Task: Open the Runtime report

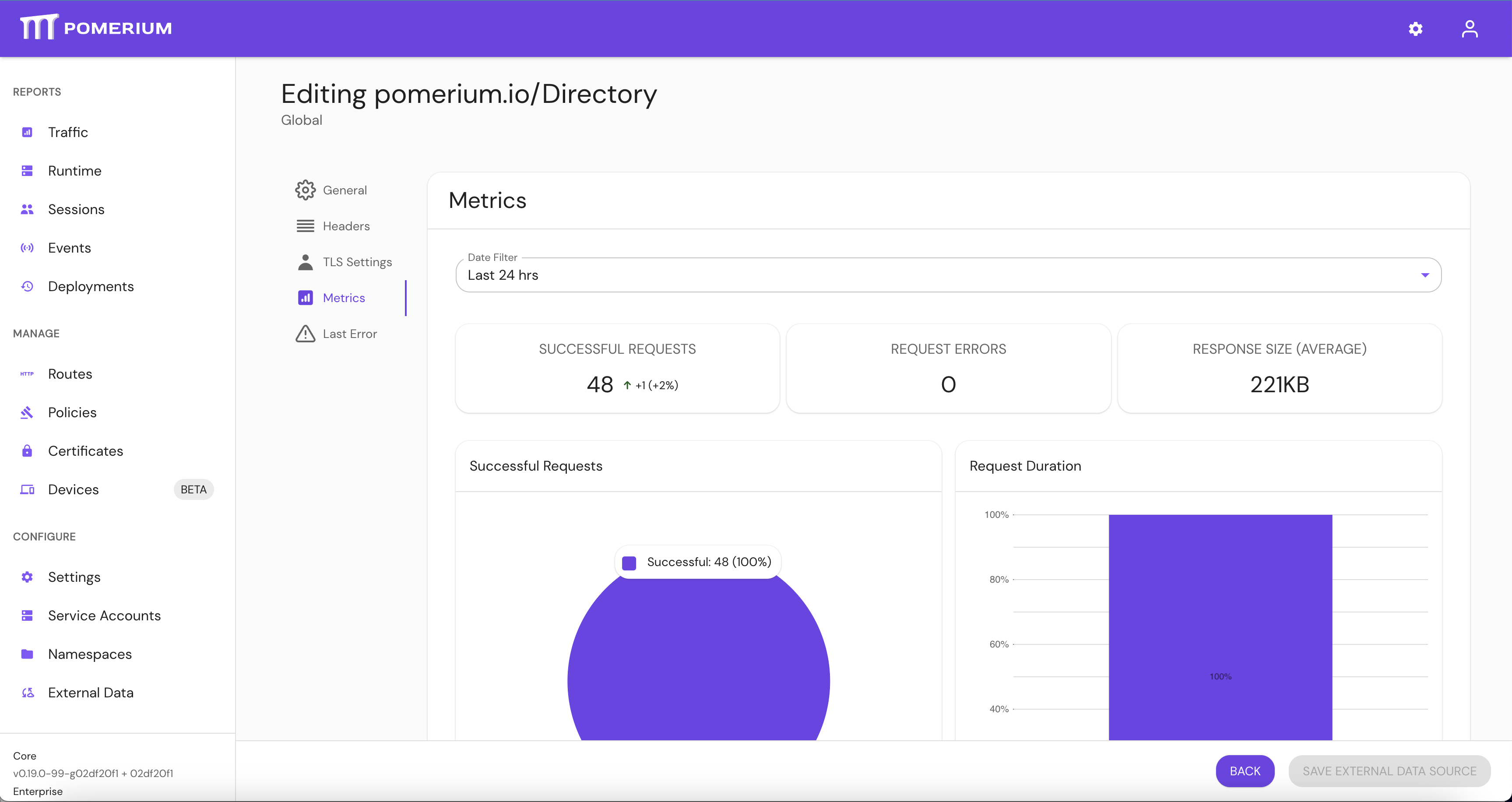Action: (x=74, y=171)
